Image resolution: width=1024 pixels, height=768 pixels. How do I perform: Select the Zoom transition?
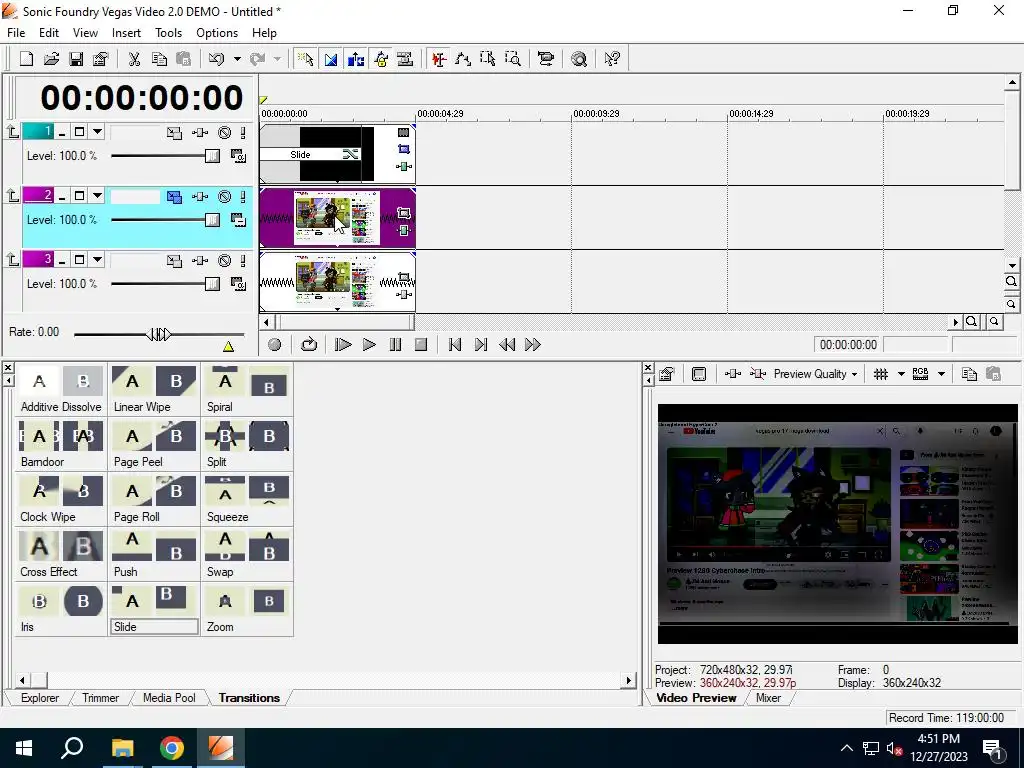(247, 609)
